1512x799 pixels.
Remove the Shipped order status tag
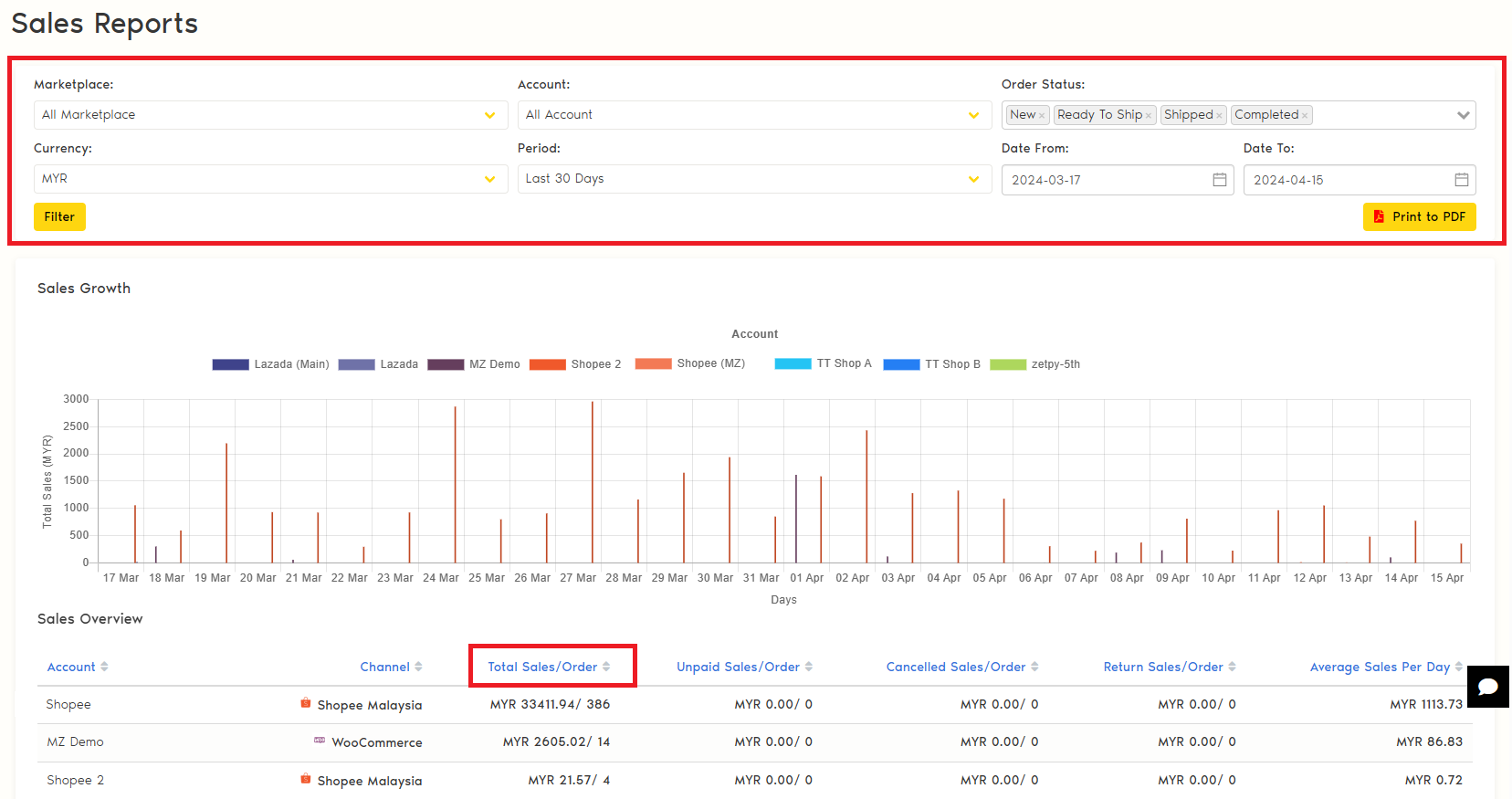click(x=1219, y=116)
